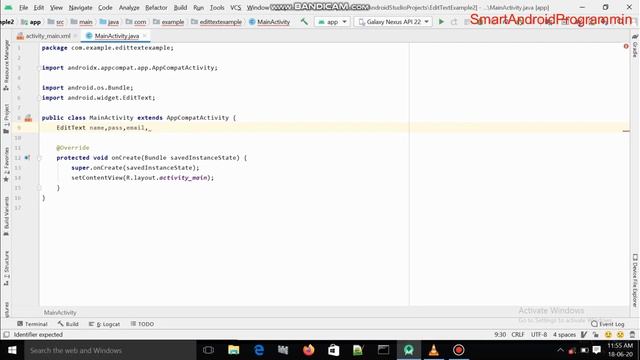This screenshot has width=640, height=360.
Task: Show hidden system tray icons
Action: (560, 350)
